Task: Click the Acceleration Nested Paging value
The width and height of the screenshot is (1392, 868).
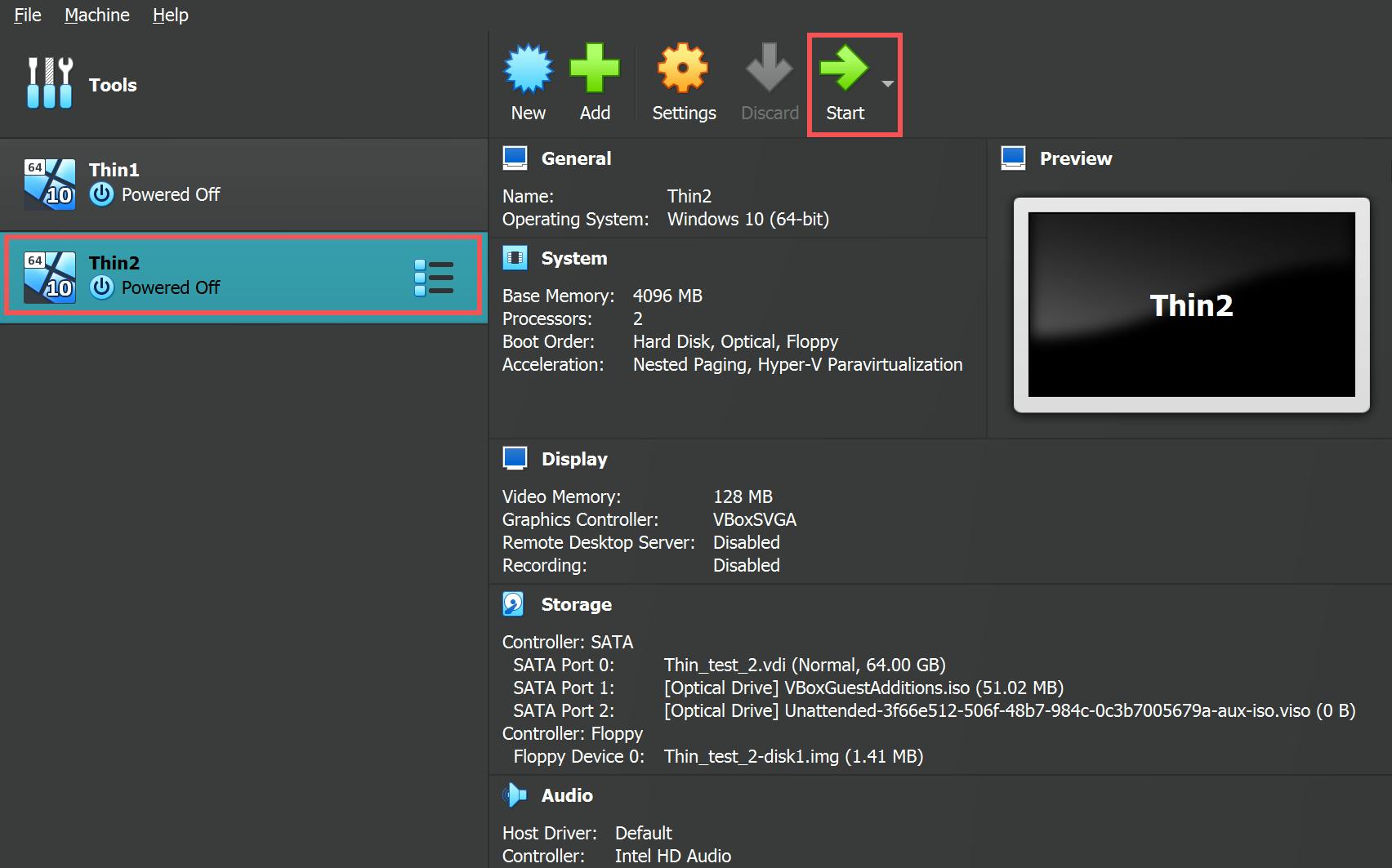Action: coord(797,364)
